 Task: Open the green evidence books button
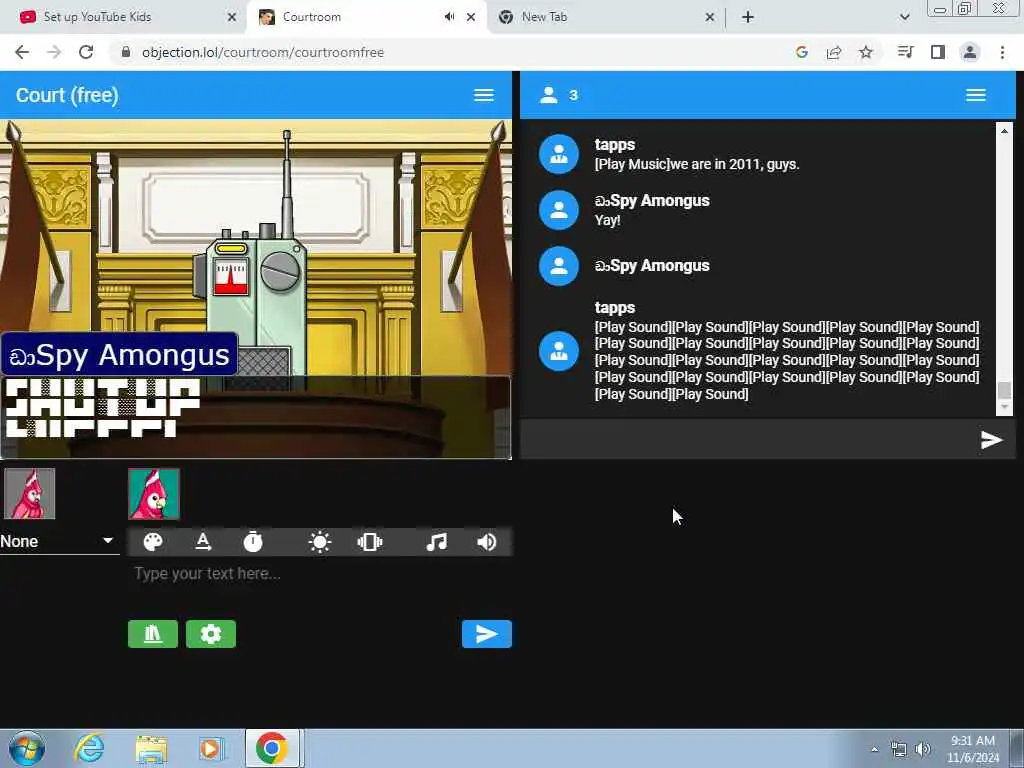click(153, 634)
